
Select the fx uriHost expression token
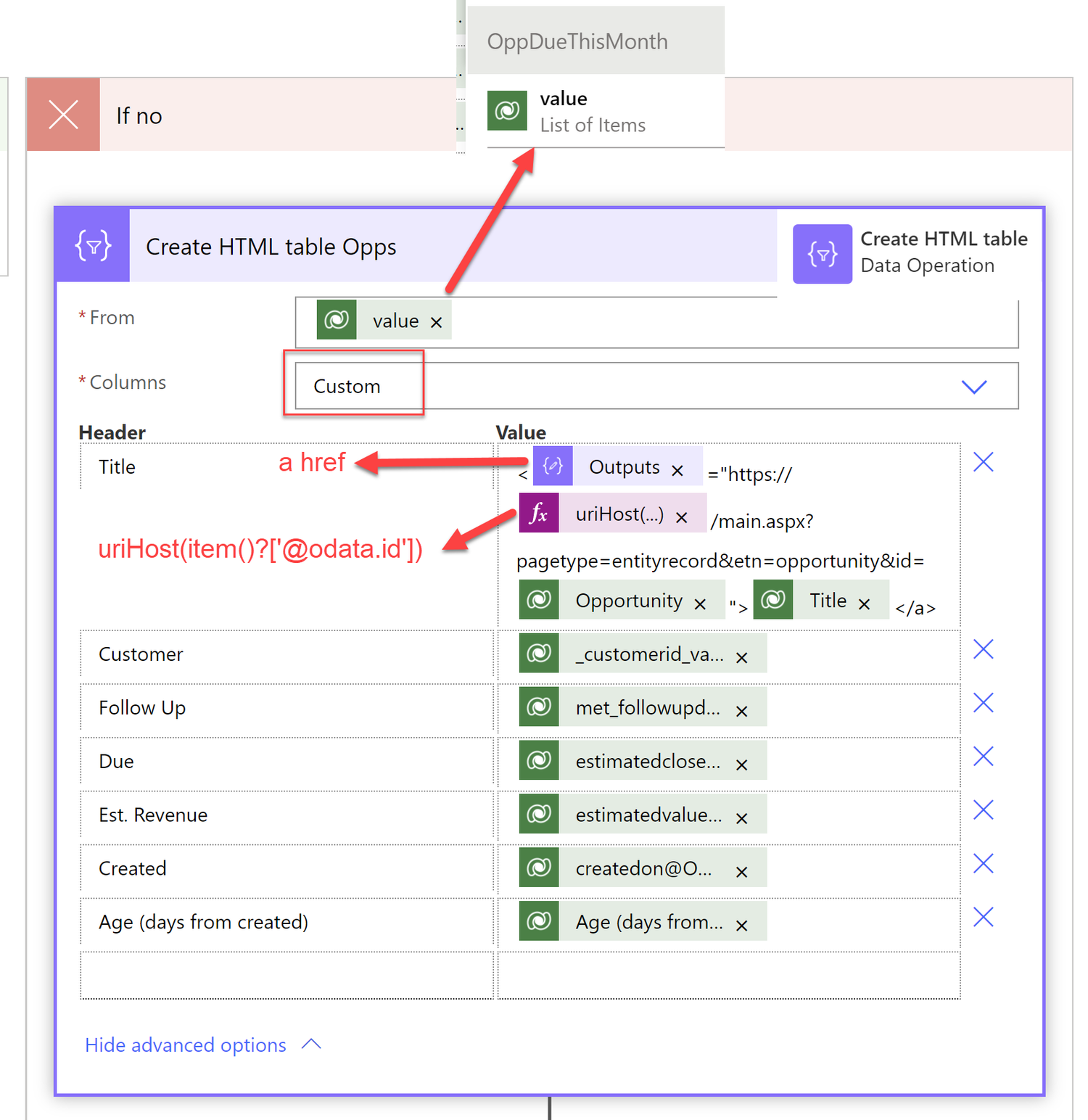tap(539, 514)
